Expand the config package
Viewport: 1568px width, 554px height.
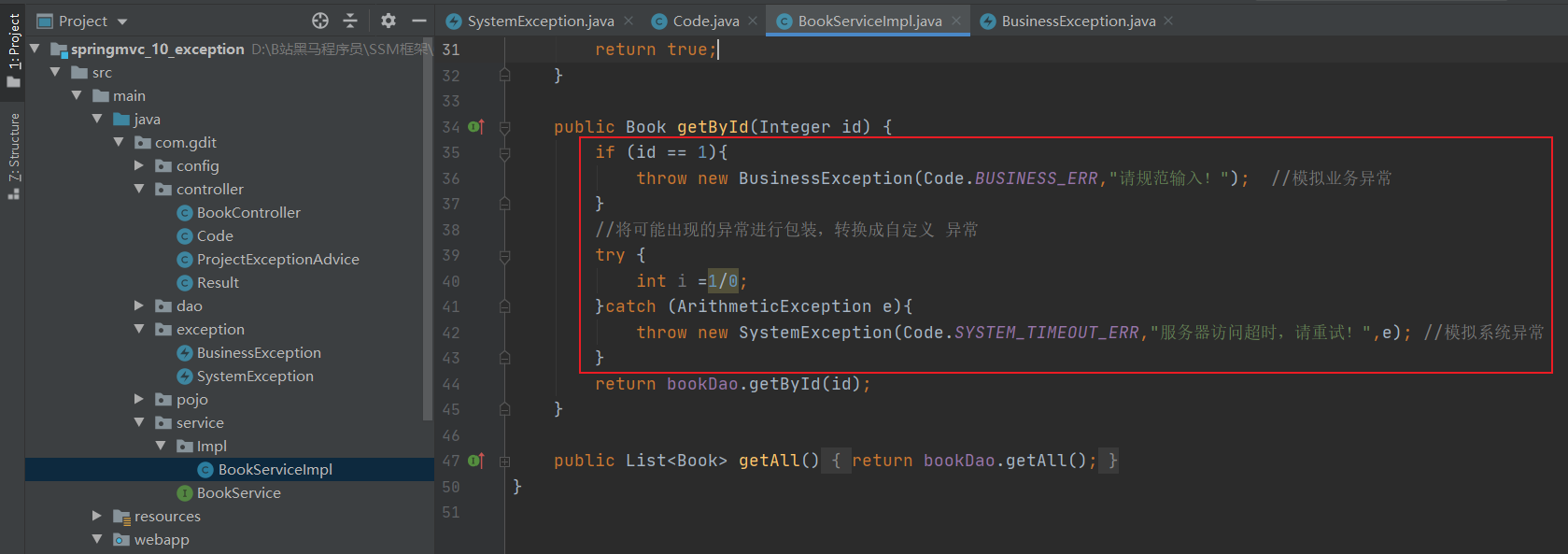(139, 165)
